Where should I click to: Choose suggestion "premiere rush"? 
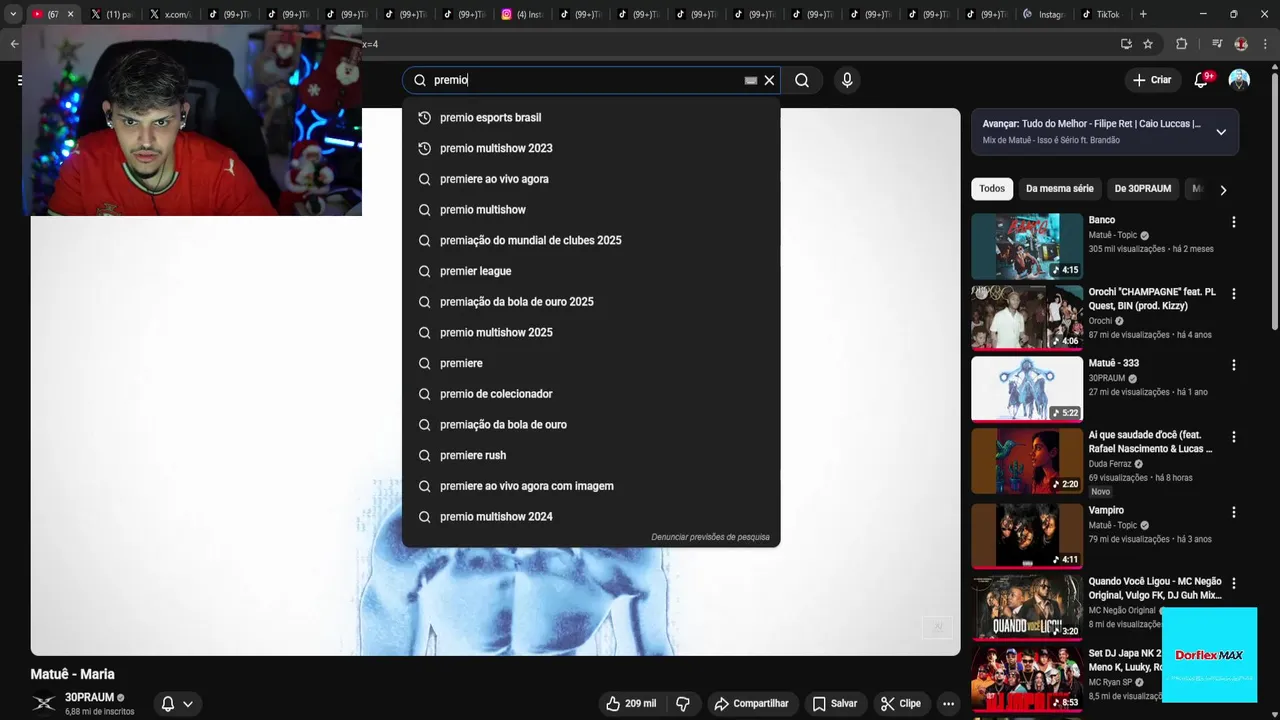click(x=591, y=455)
